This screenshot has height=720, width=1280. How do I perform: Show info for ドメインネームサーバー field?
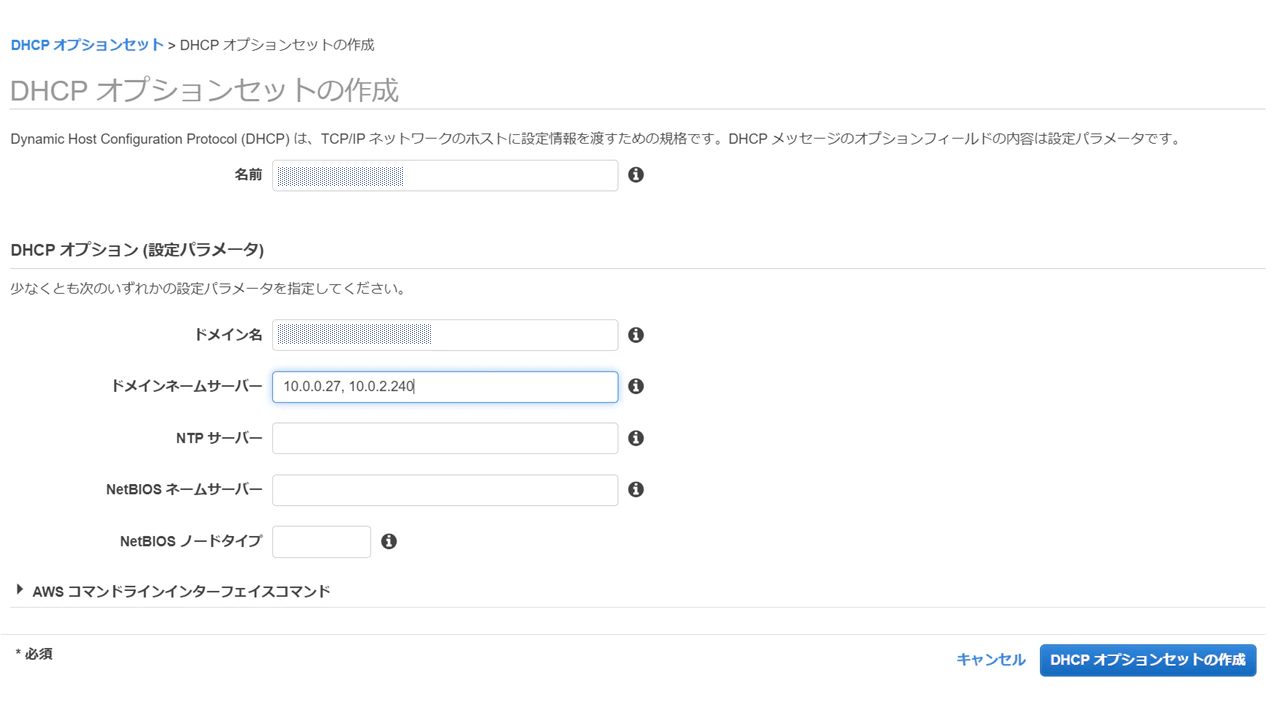(x=636, y=386)
